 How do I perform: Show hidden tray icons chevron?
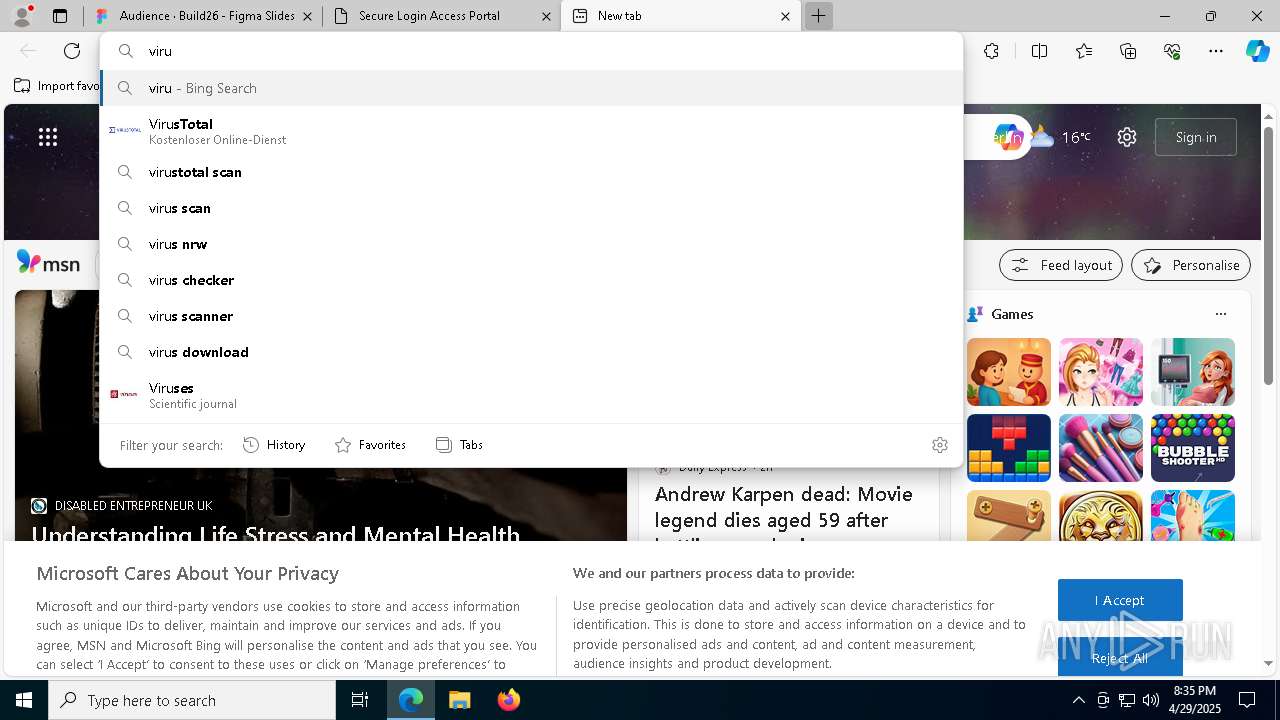click(x=1078, y=700)
